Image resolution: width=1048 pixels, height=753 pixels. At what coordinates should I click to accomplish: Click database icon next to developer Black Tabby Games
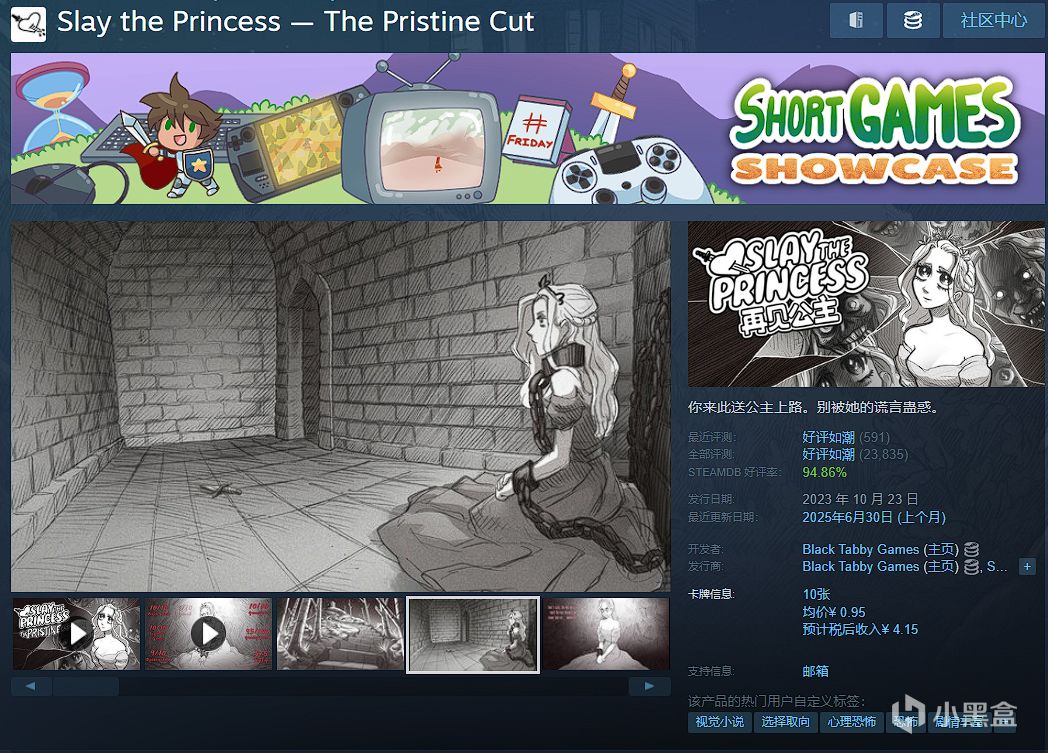click(x=971, y=549)
